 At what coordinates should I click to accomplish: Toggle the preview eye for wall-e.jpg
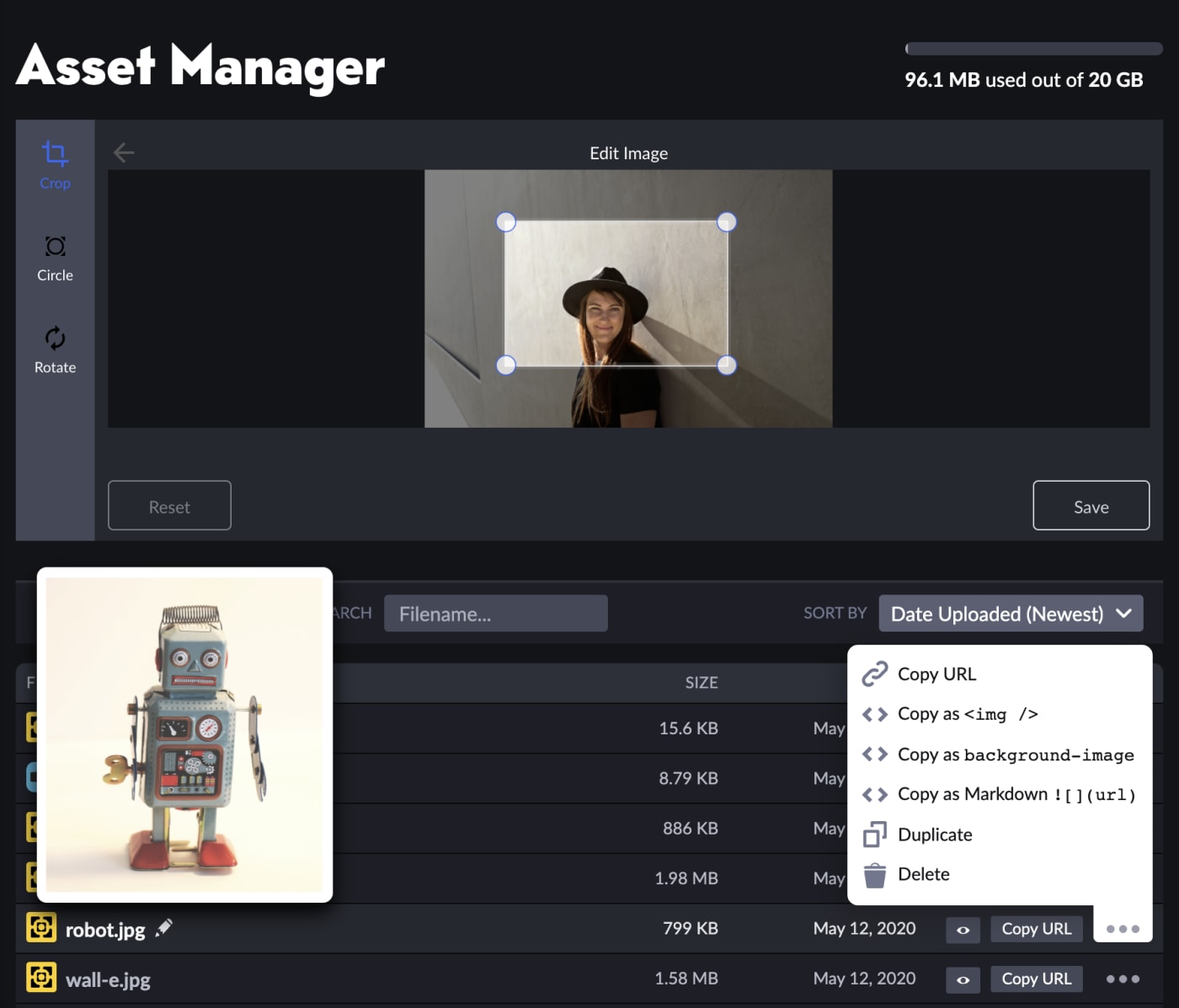(x=963, y=979)
